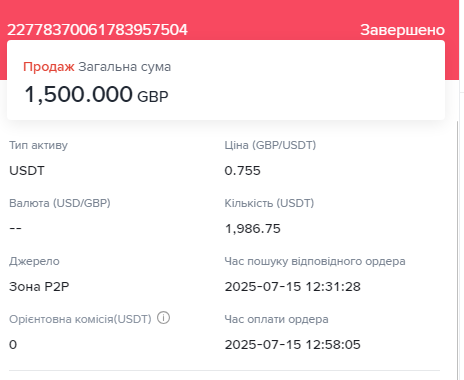Image resolution: width=464 pixels, height=380 pixels.
Task: Click the Час оплати ордера label
Action: 276,319
